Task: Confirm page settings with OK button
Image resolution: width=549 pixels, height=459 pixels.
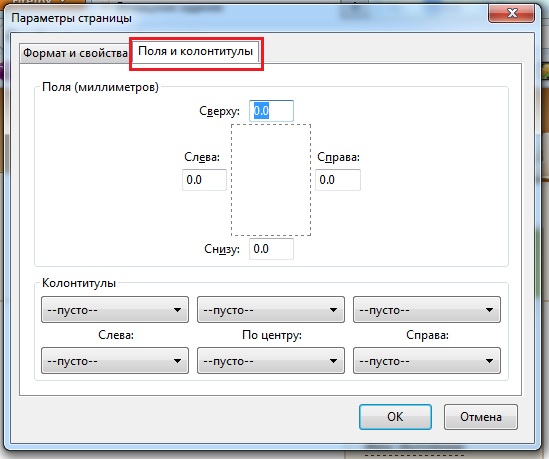Action: click(x=395, y=417)
